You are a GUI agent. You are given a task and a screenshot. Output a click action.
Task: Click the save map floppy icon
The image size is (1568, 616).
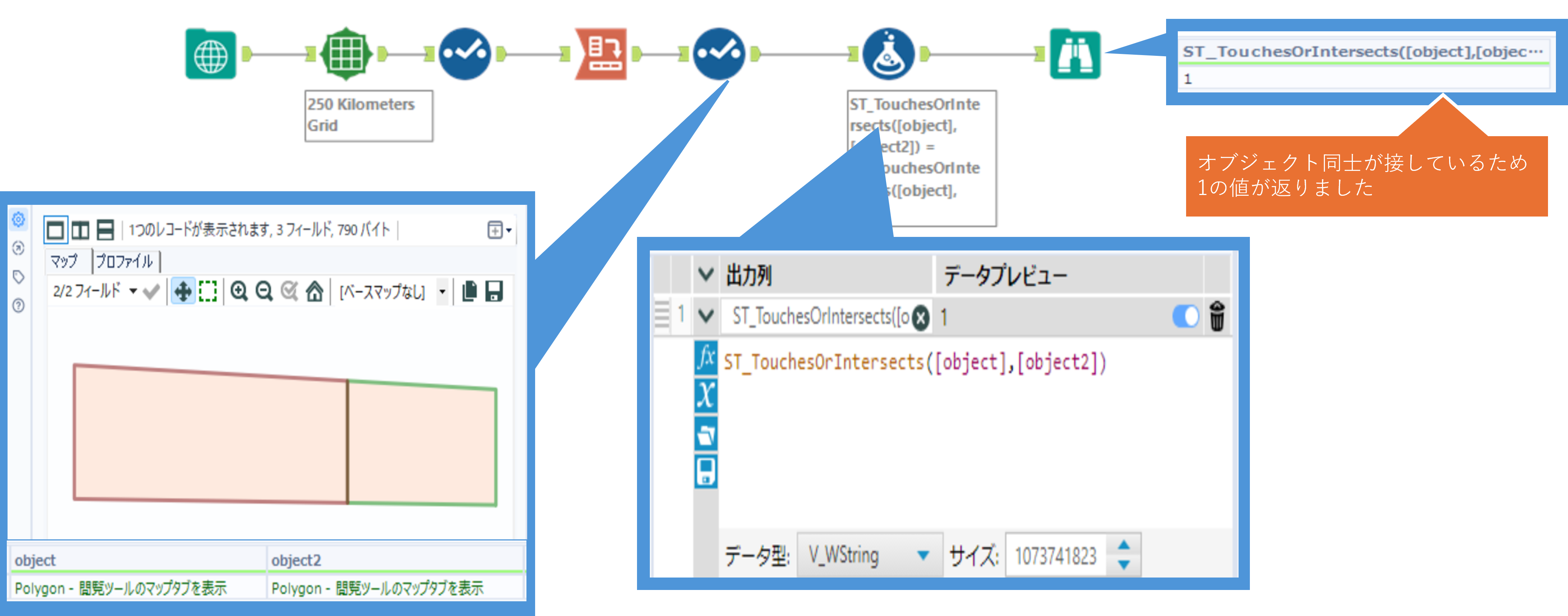point(494,292)
